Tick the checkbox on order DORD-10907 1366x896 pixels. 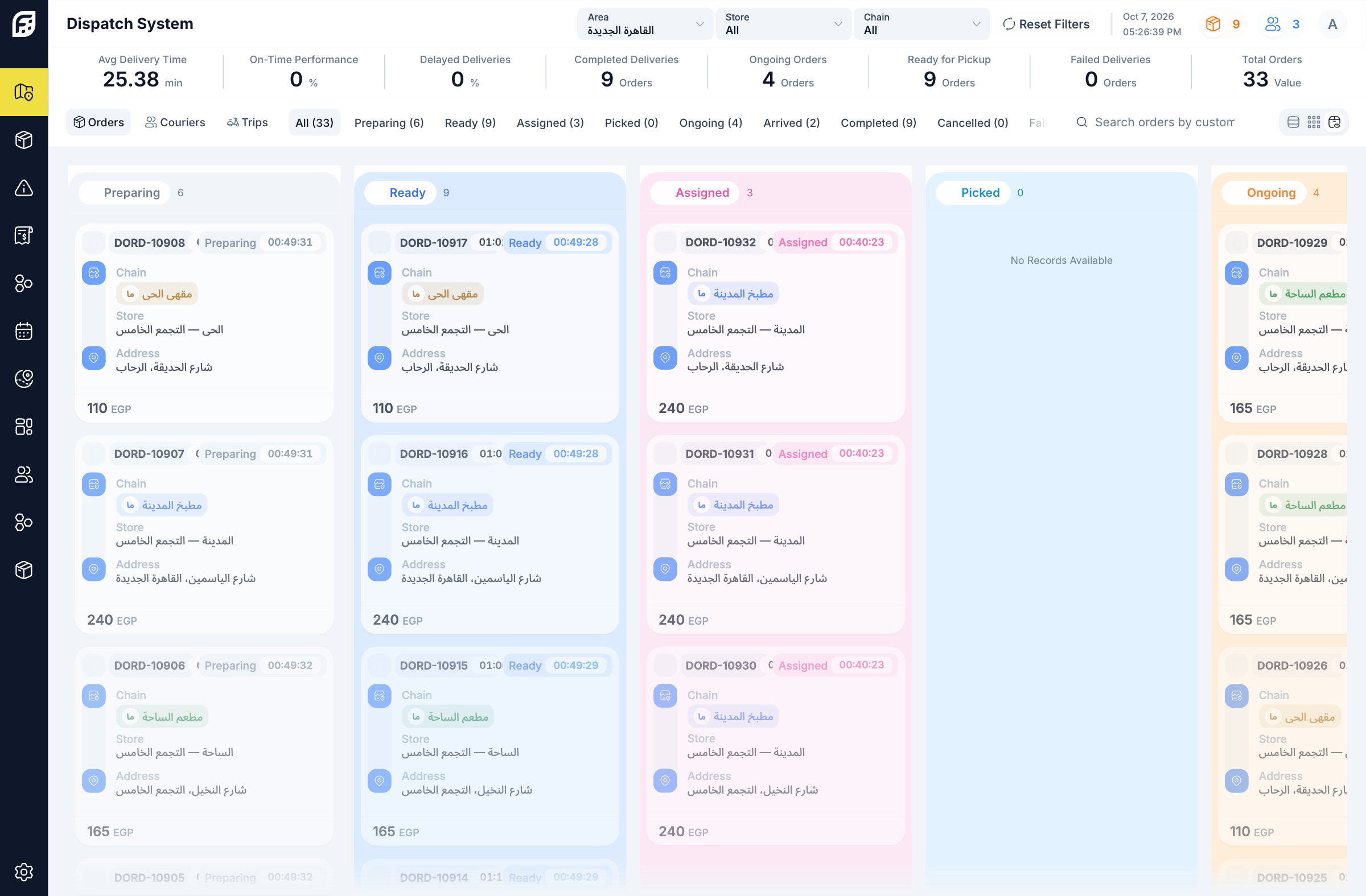93,454
